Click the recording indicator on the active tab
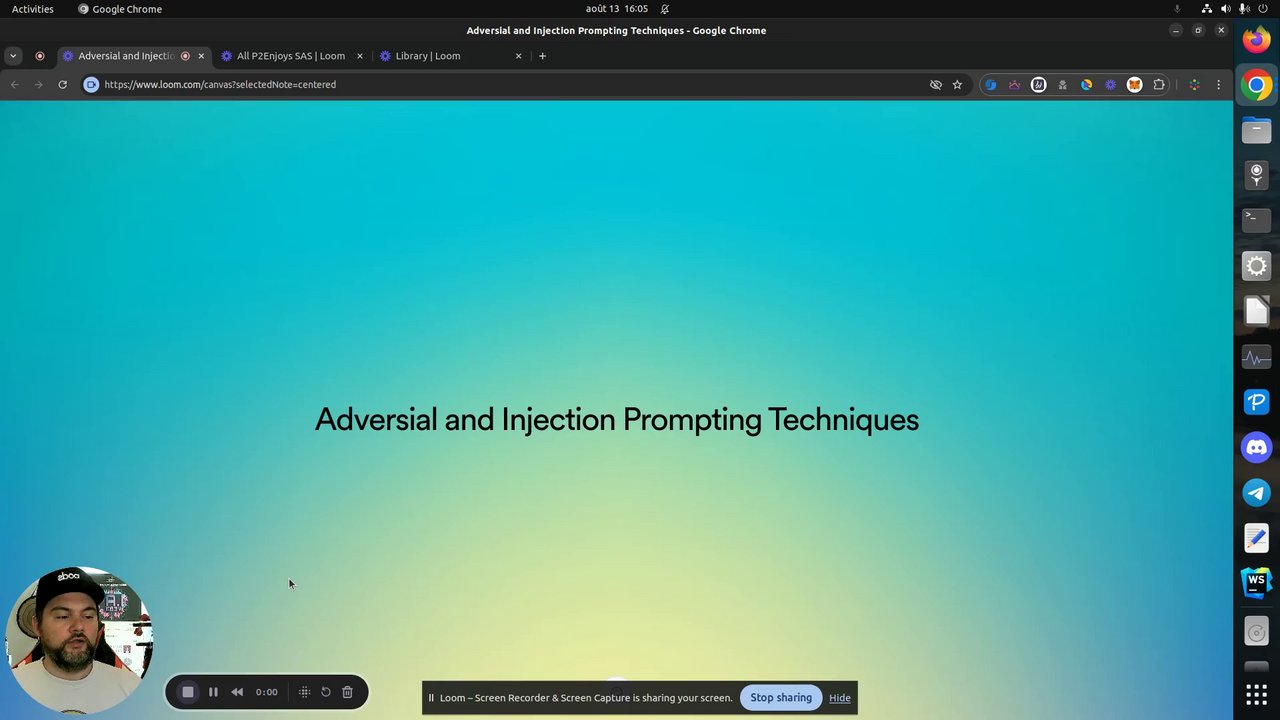This screenshot has height=720, width=1280. click(185, 56)
